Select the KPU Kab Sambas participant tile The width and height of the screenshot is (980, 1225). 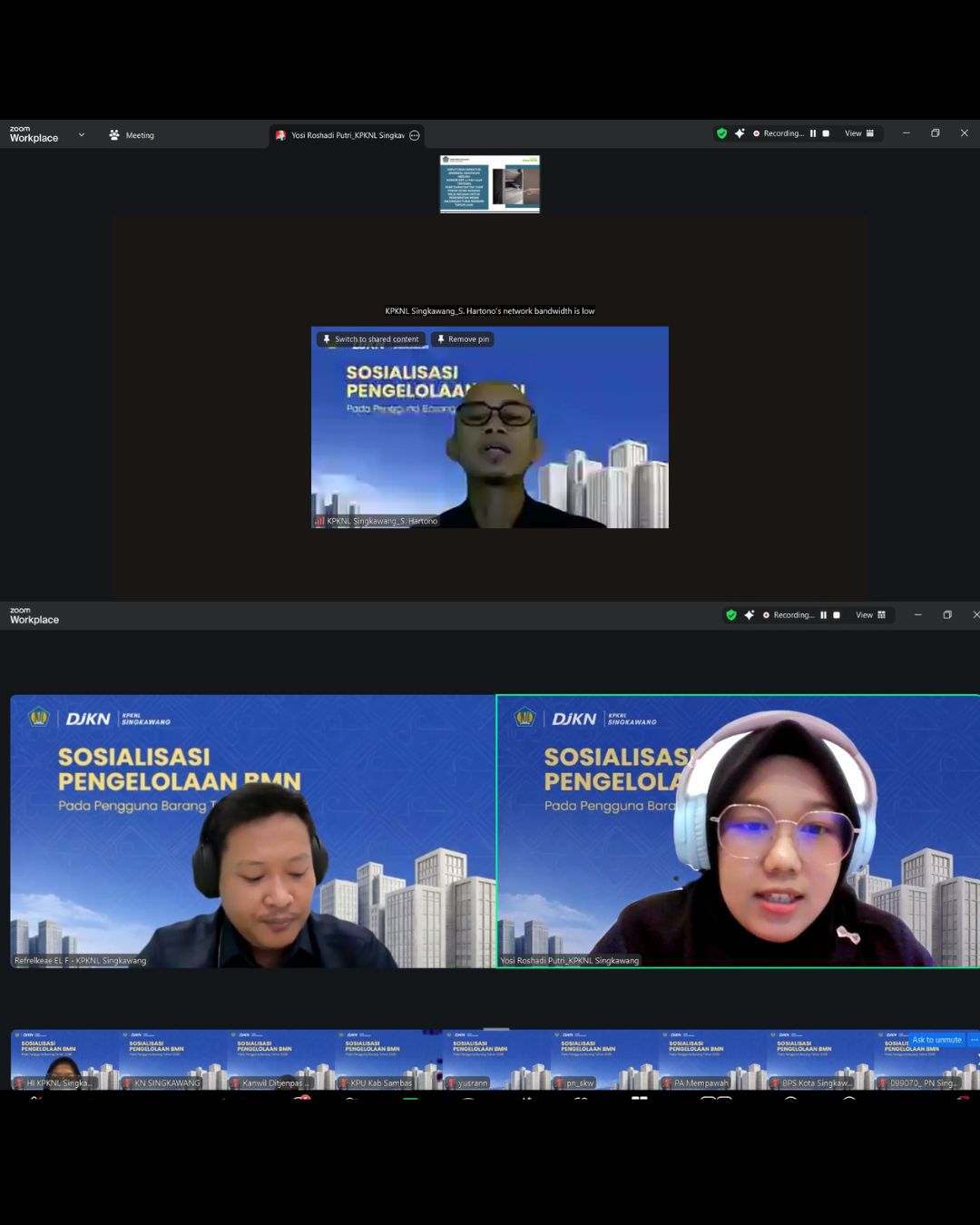(x=389, y=1060)
